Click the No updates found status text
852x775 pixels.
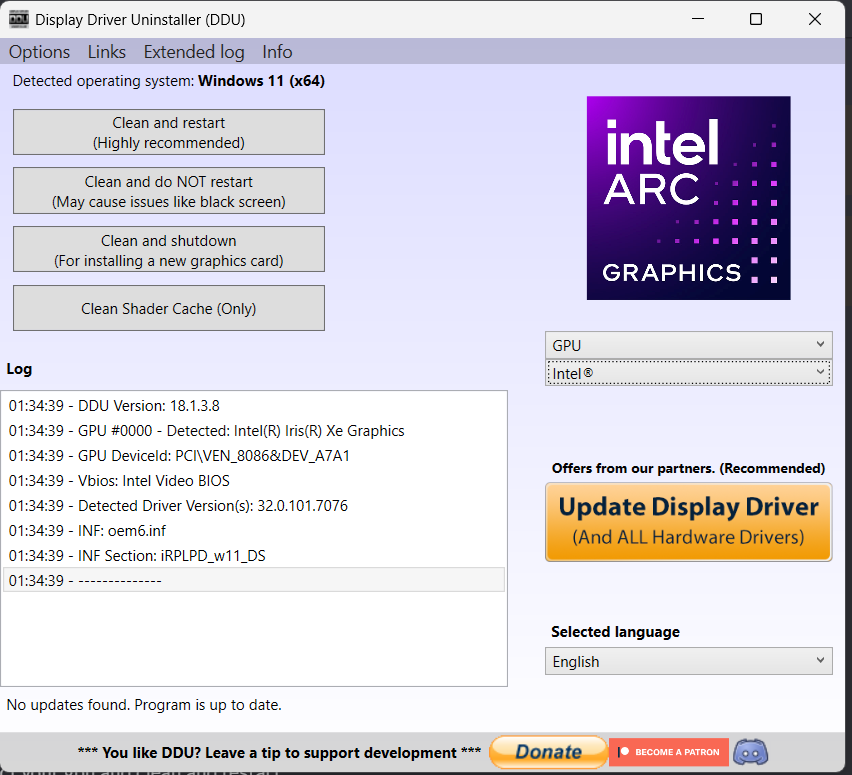pos(144,705)
